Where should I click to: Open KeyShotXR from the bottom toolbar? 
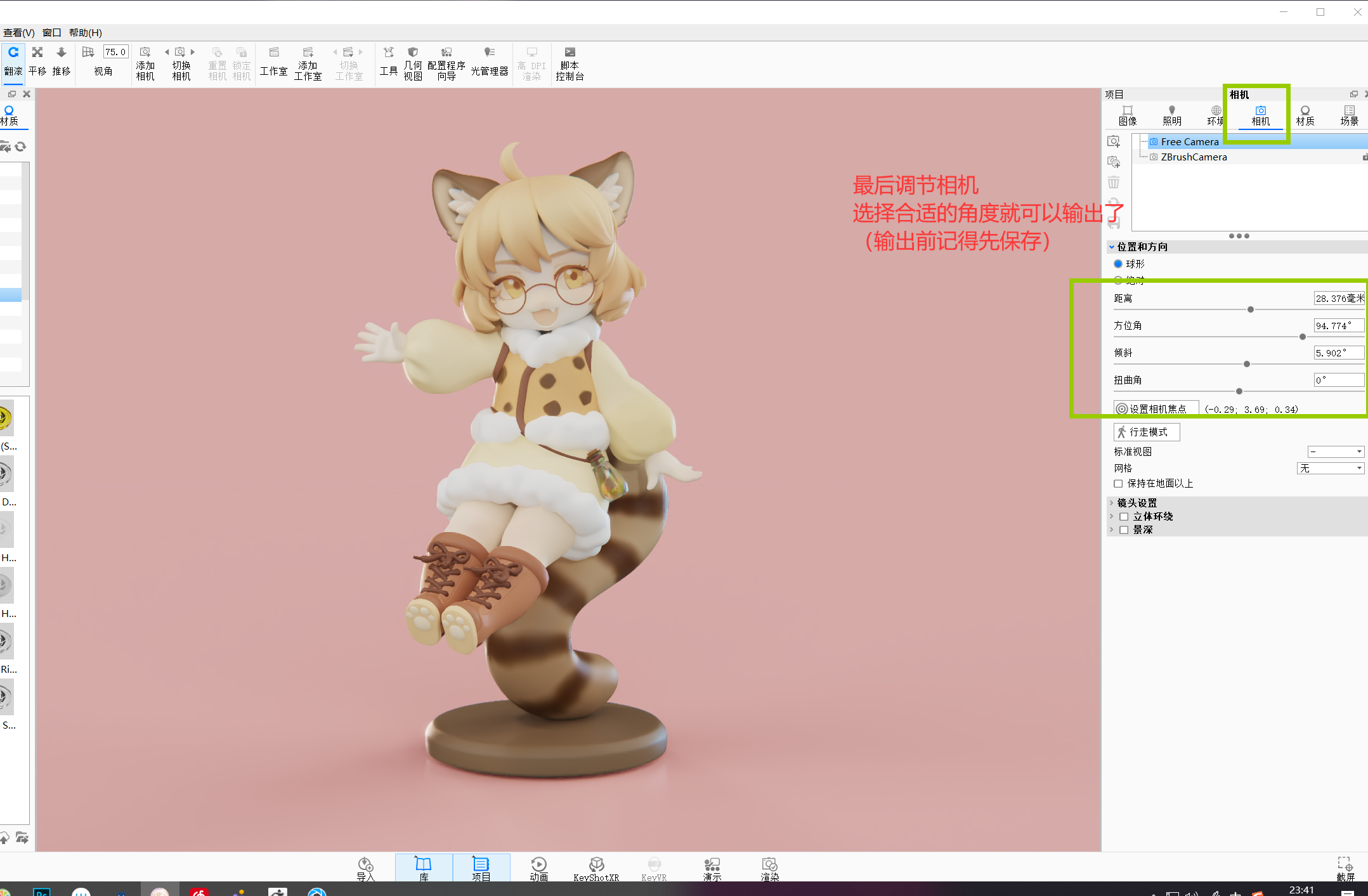pyautogui.click(x=596, y=868)
